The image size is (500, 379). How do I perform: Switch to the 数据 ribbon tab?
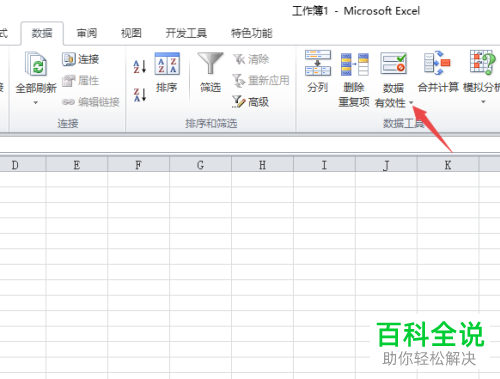coord(42,33)
